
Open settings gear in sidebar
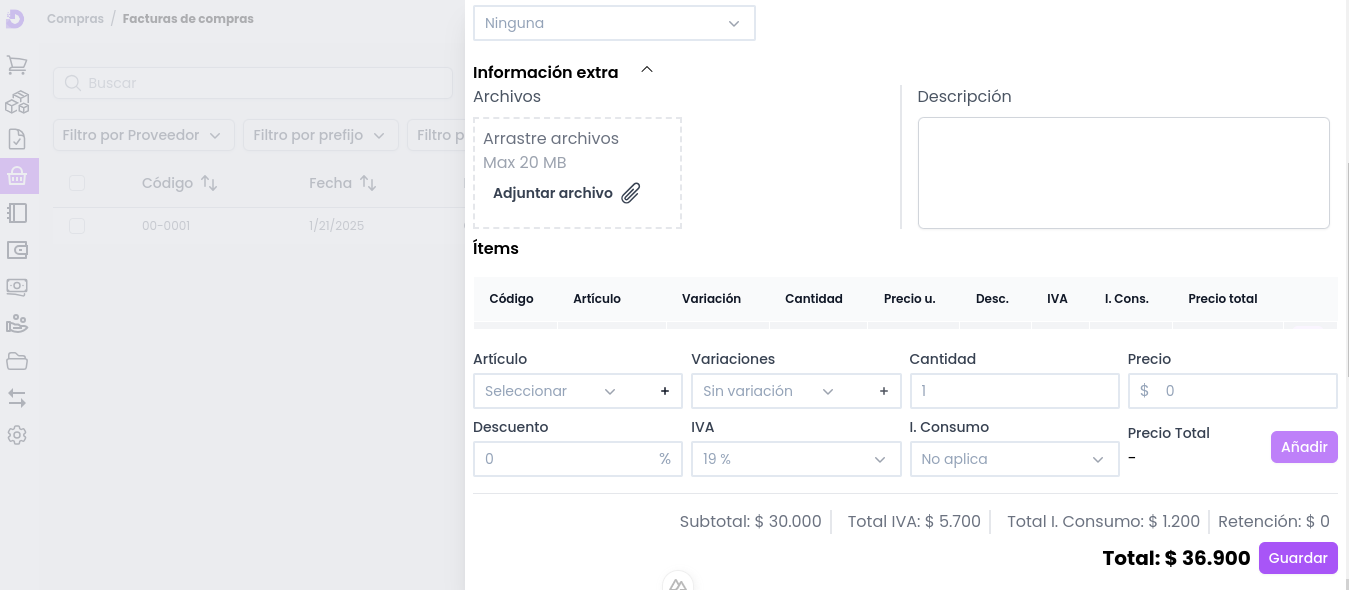17,435
